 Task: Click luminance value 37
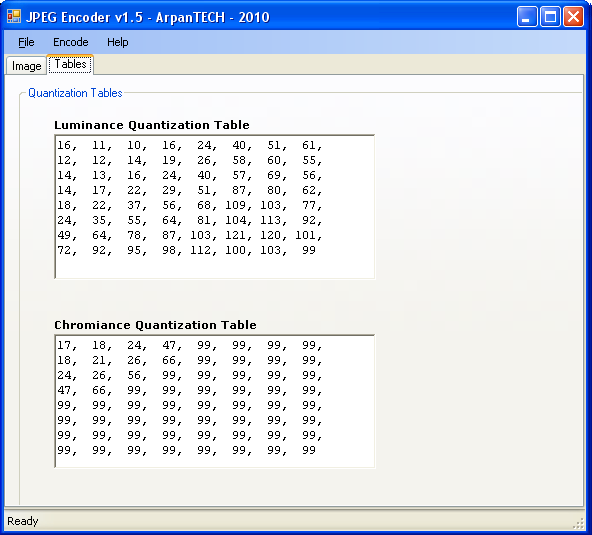134,205
